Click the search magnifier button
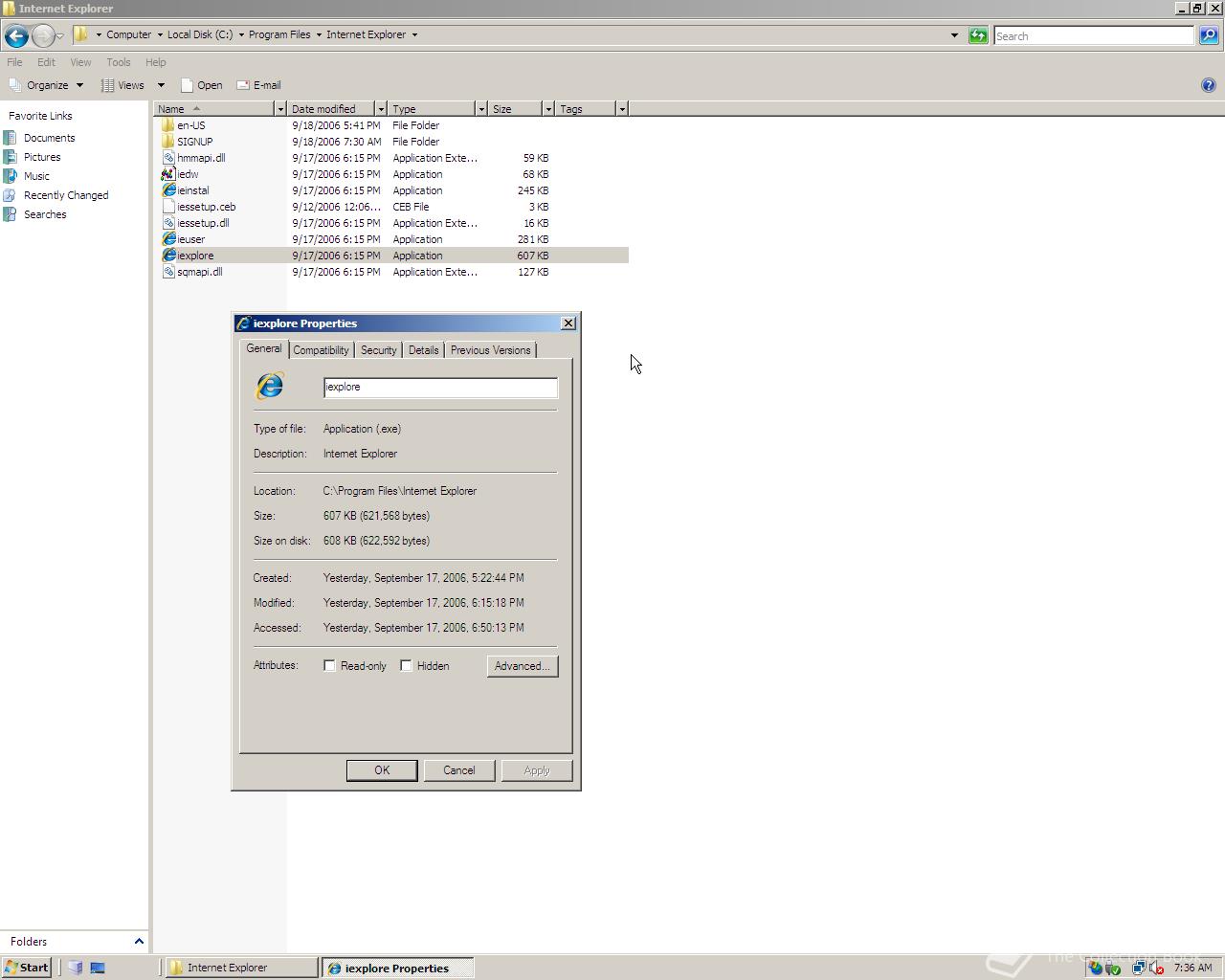 pos(1209,35)
